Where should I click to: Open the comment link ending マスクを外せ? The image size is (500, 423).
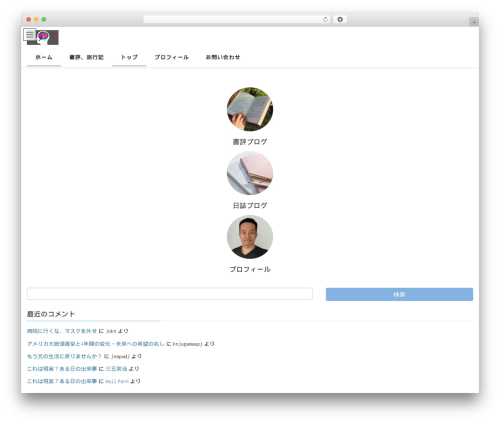pos(62,331)
